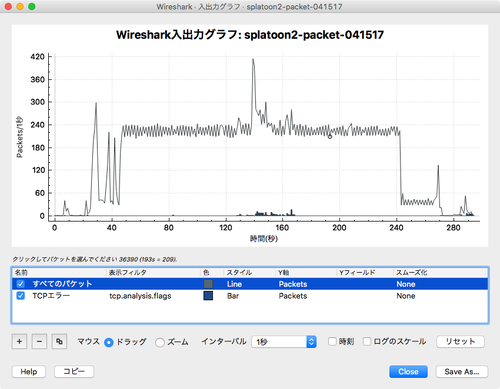Click the 名前 column header
This screenshot has width=500, height=389.
pos(59,272)
